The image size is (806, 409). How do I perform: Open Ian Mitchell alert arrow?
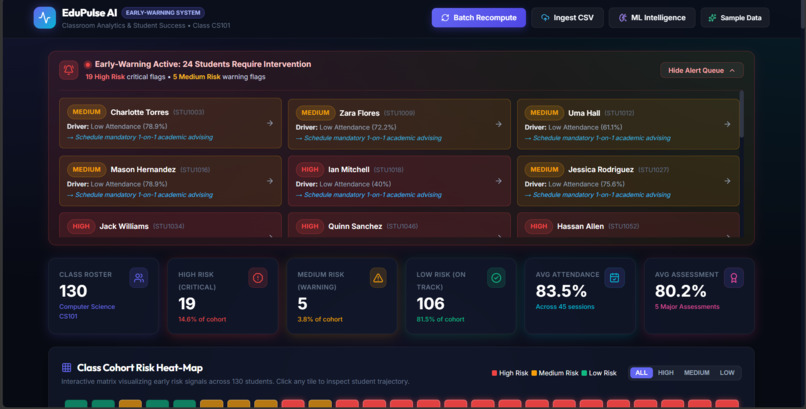499,181
